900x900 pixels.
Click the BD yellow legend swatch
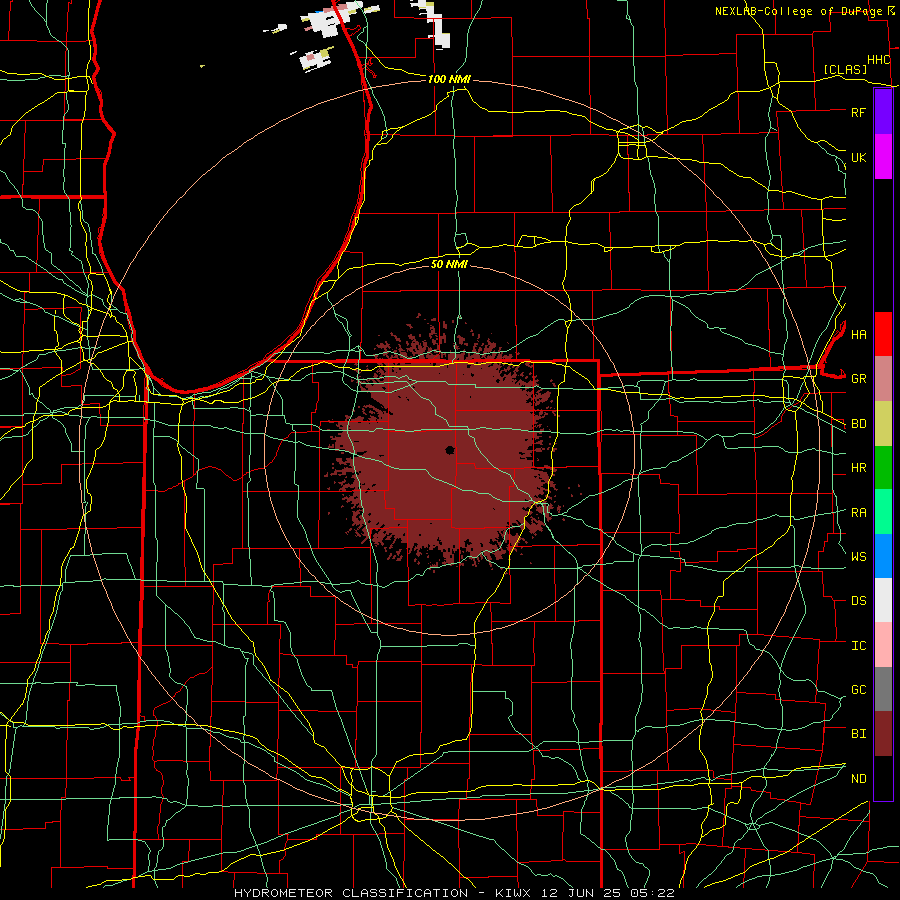tap(883, 423)
